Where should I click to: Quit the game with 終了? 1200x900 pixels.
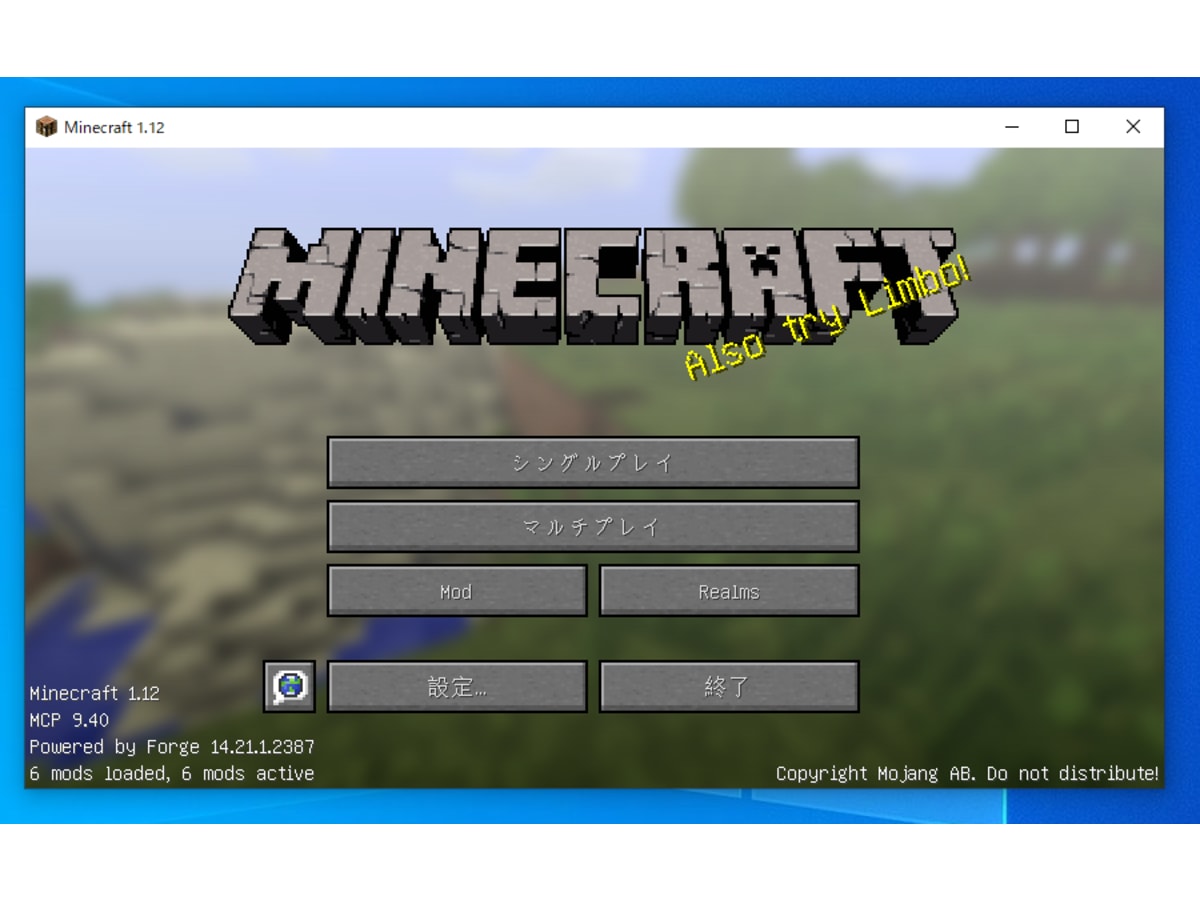click(x=729, y=687)
